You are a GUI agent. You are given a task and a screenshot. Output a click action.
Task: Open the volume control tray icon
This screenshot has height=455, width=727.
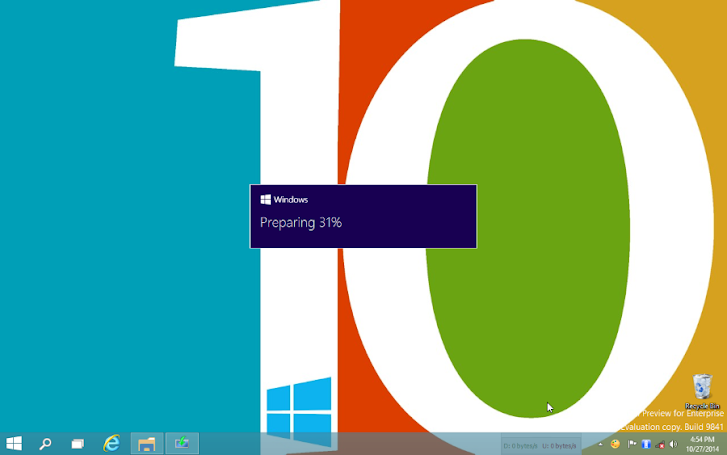coord(674,444)
